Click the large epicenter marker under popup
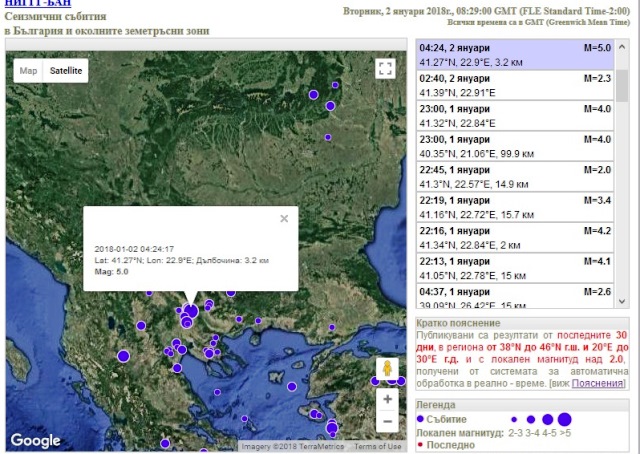 (x=190, y=311)
